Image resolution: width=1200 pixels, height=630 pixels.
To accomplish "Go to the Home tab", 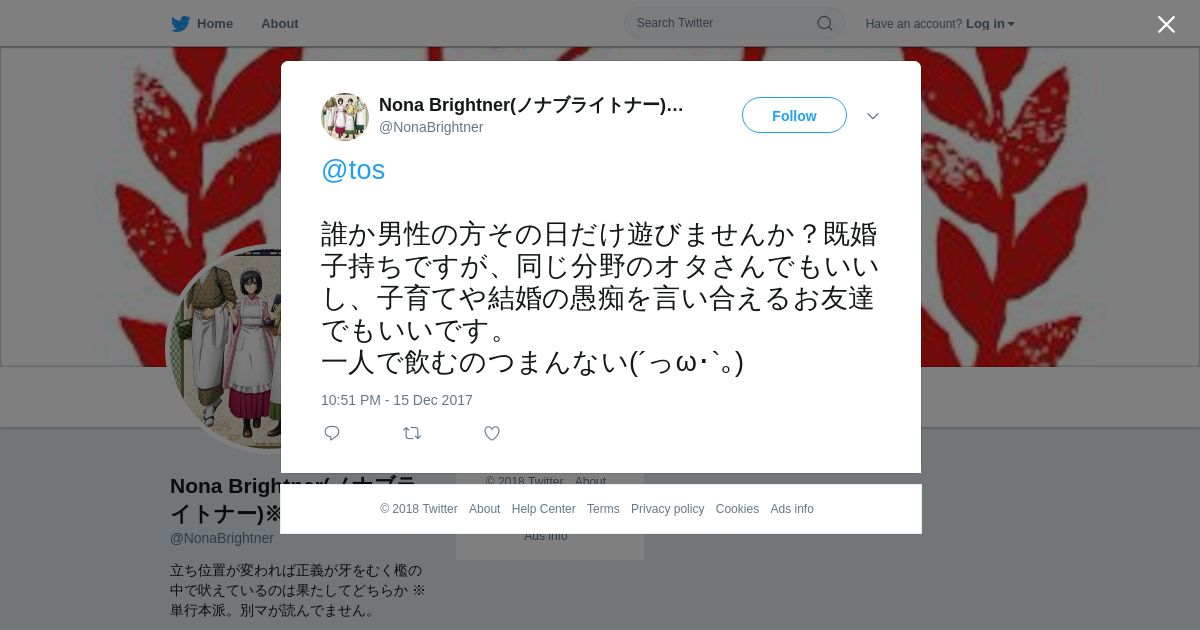I will 203,24.
